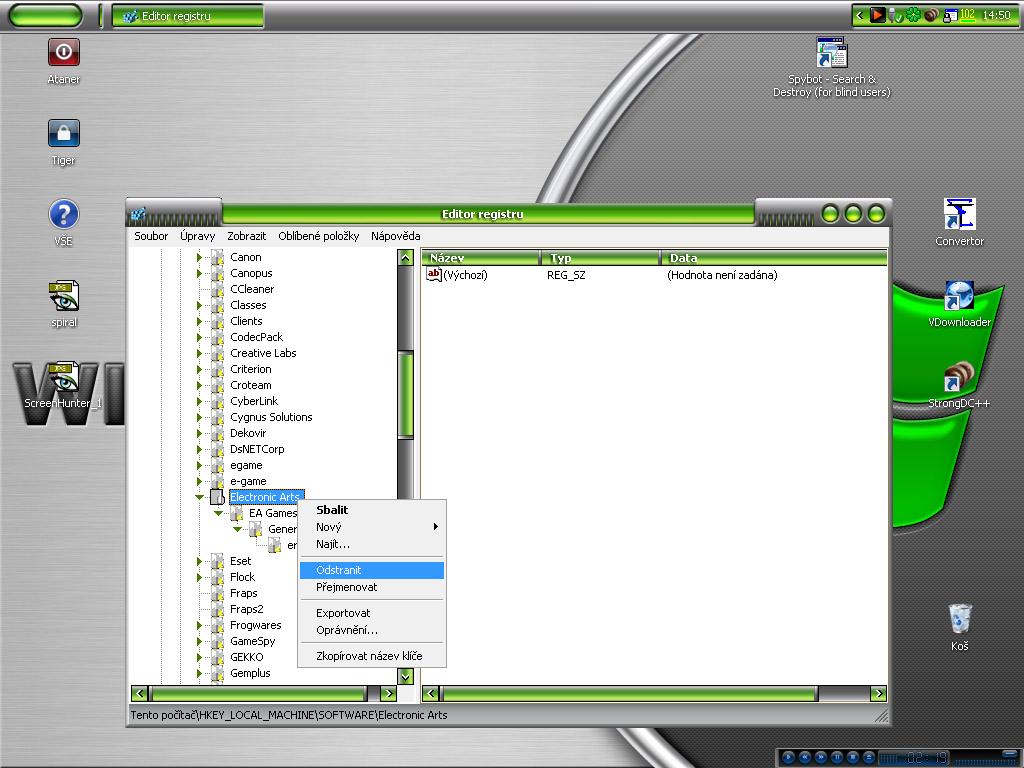1024x768 pixels.
Task: Expand the Creative Labs registry key
Action: (x=200, y=353)
